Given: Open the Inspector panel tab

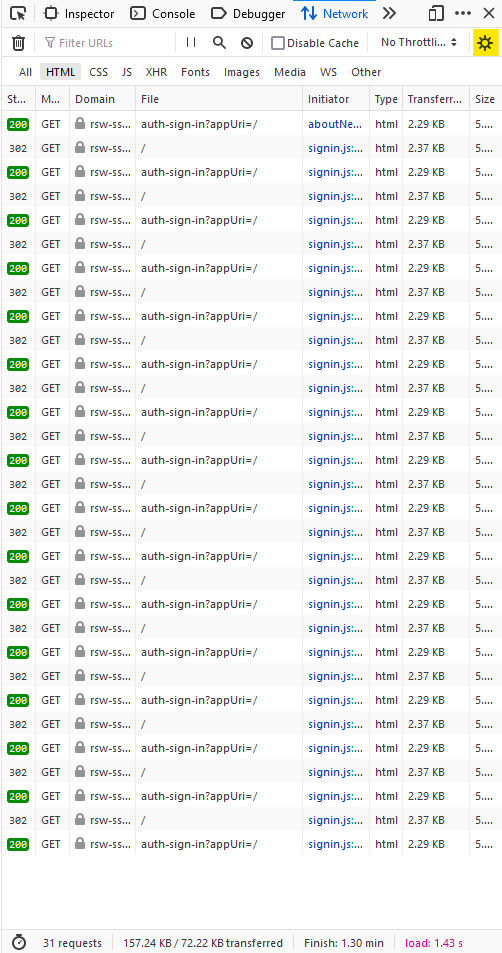Looking at the screenshot, I should (x=80, y=13).
